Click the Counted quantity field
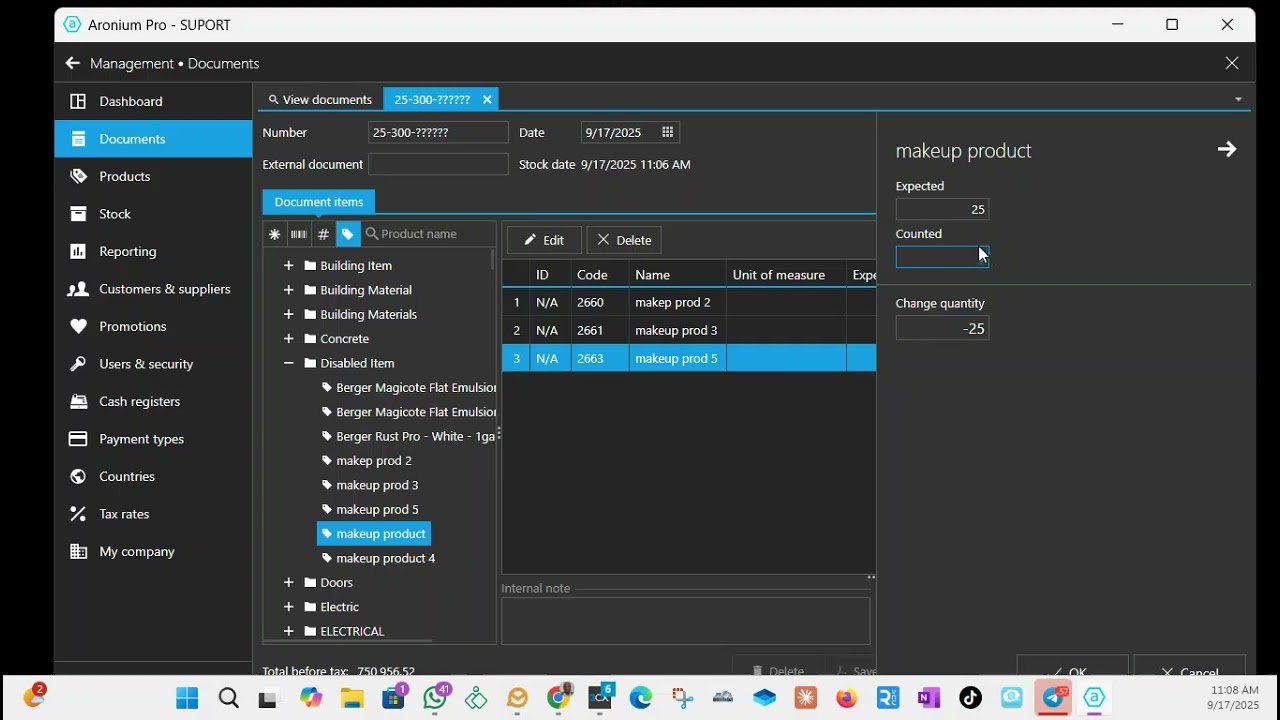Viewport: 1280px width, 720px height. 942,257
